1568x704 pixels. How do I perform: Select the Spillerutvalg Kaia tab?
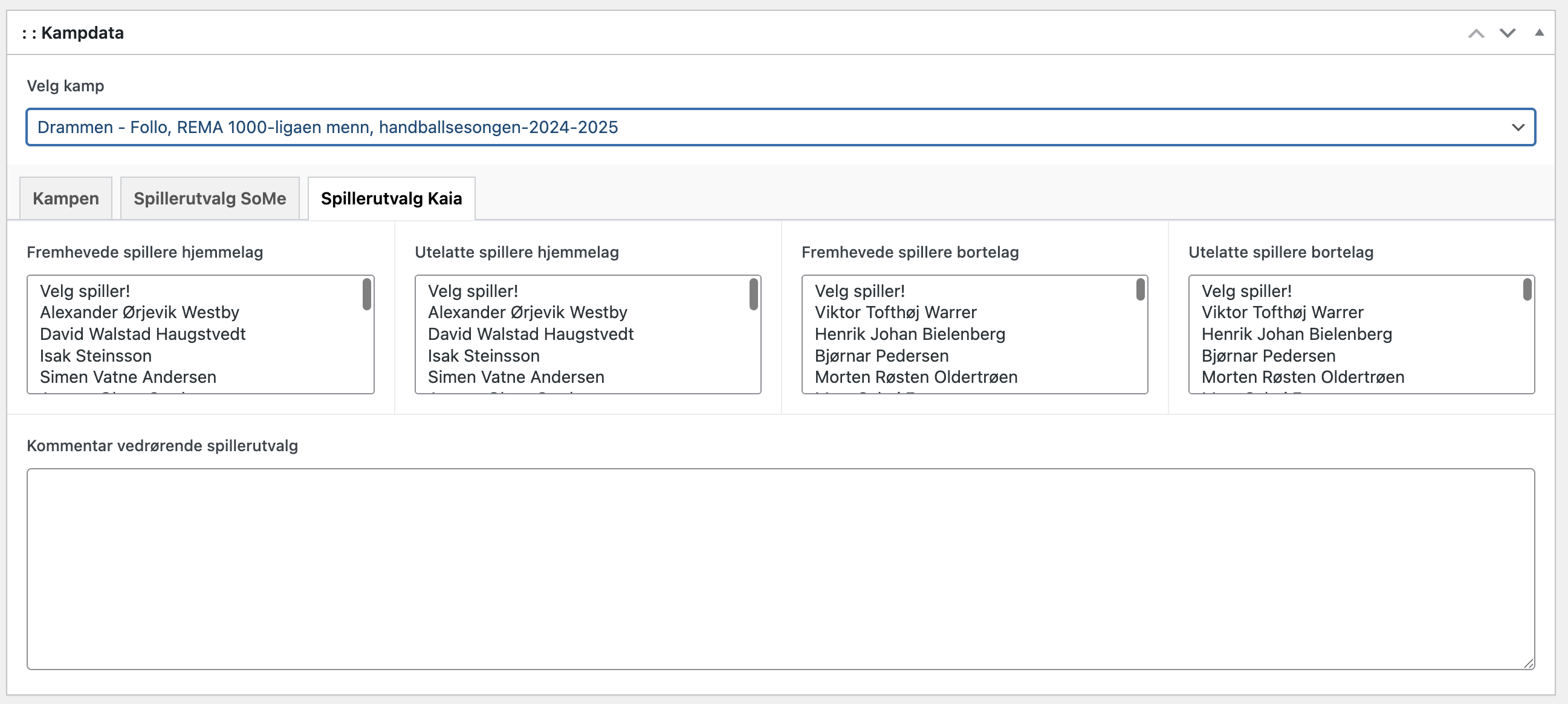tap(390, 198)
